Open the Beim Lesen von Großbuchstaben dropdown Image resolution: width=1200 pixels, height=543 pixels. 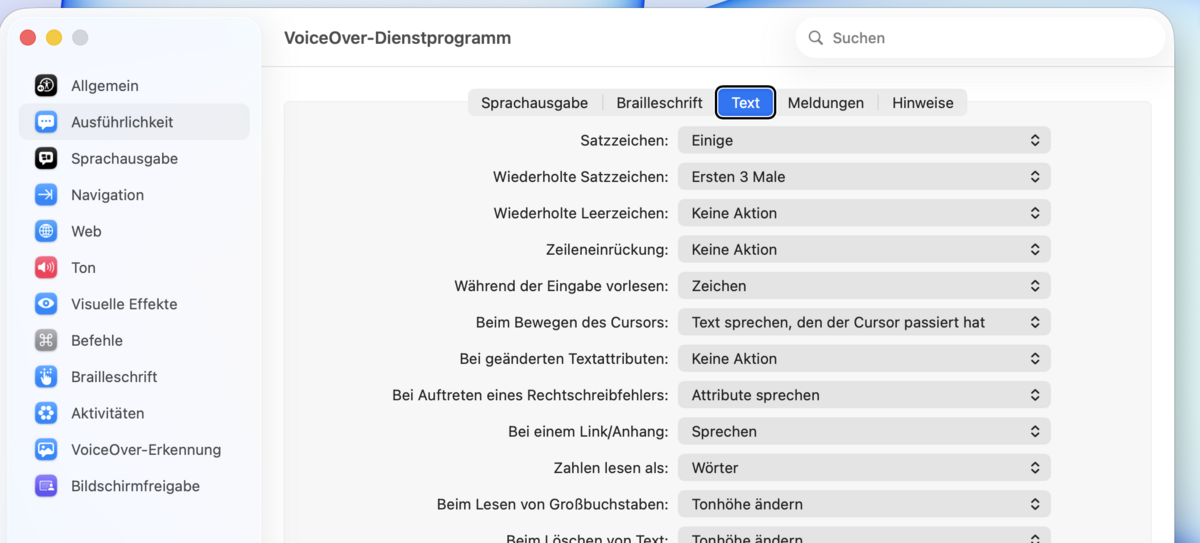[x=864, y=504]
